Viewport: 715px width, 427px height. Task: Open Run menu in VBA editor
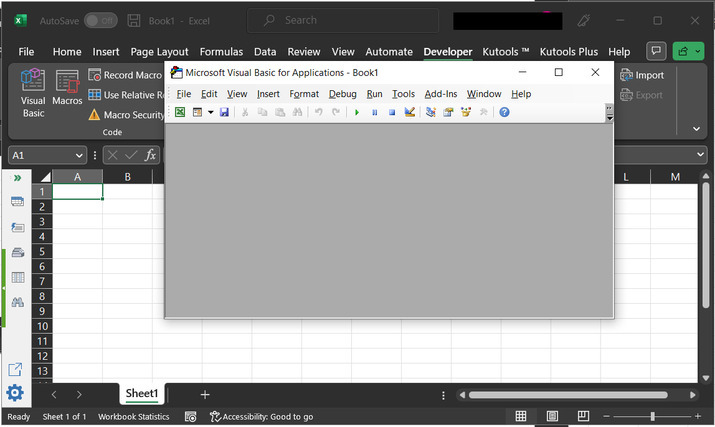tap(374, 94)
